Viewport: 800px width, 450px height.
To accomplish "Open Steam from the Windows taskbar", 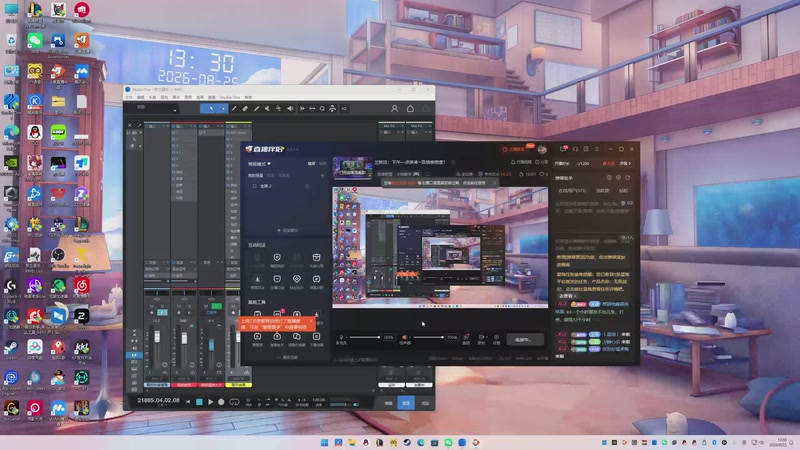I will point(407,442).
